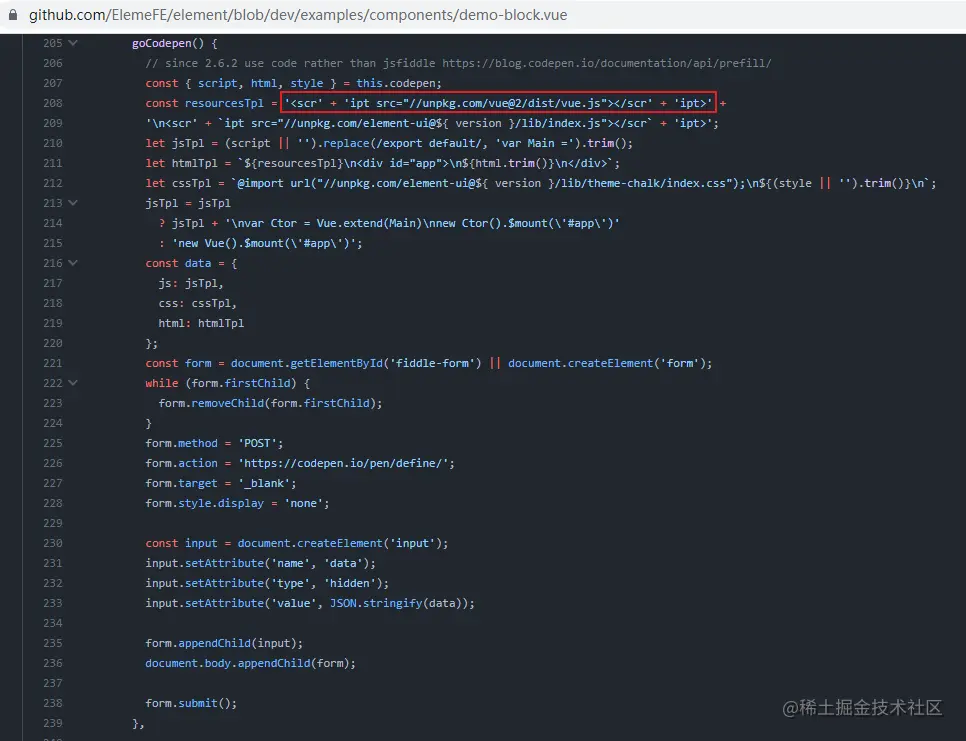This screenshot has height=741, width=966.
Task: Click line number 218
Action: [53, 303]
